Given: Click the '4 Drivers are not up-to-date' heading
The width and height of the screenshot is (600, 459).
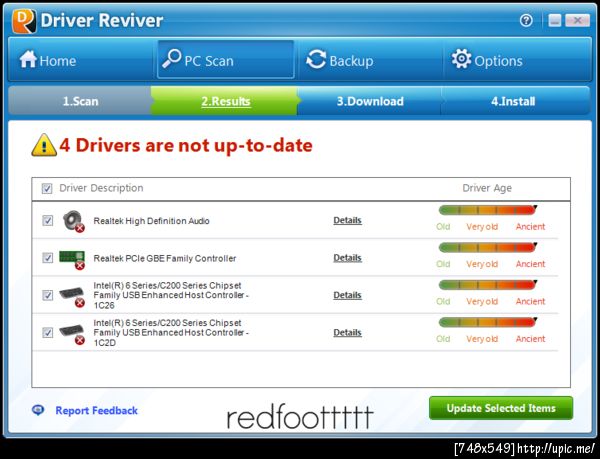Looking at the screenshot, I should 186,145.
